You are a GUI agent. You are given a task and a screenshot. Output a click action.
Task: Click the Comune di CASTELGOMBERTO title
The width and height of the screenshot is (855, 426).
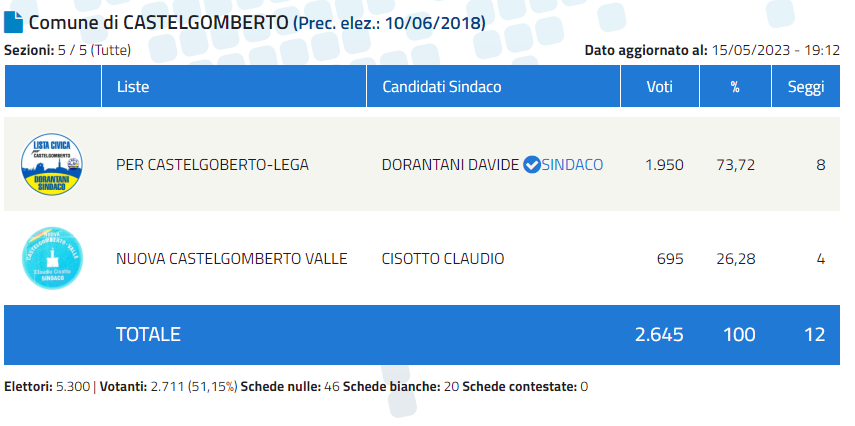coord(158,23)
